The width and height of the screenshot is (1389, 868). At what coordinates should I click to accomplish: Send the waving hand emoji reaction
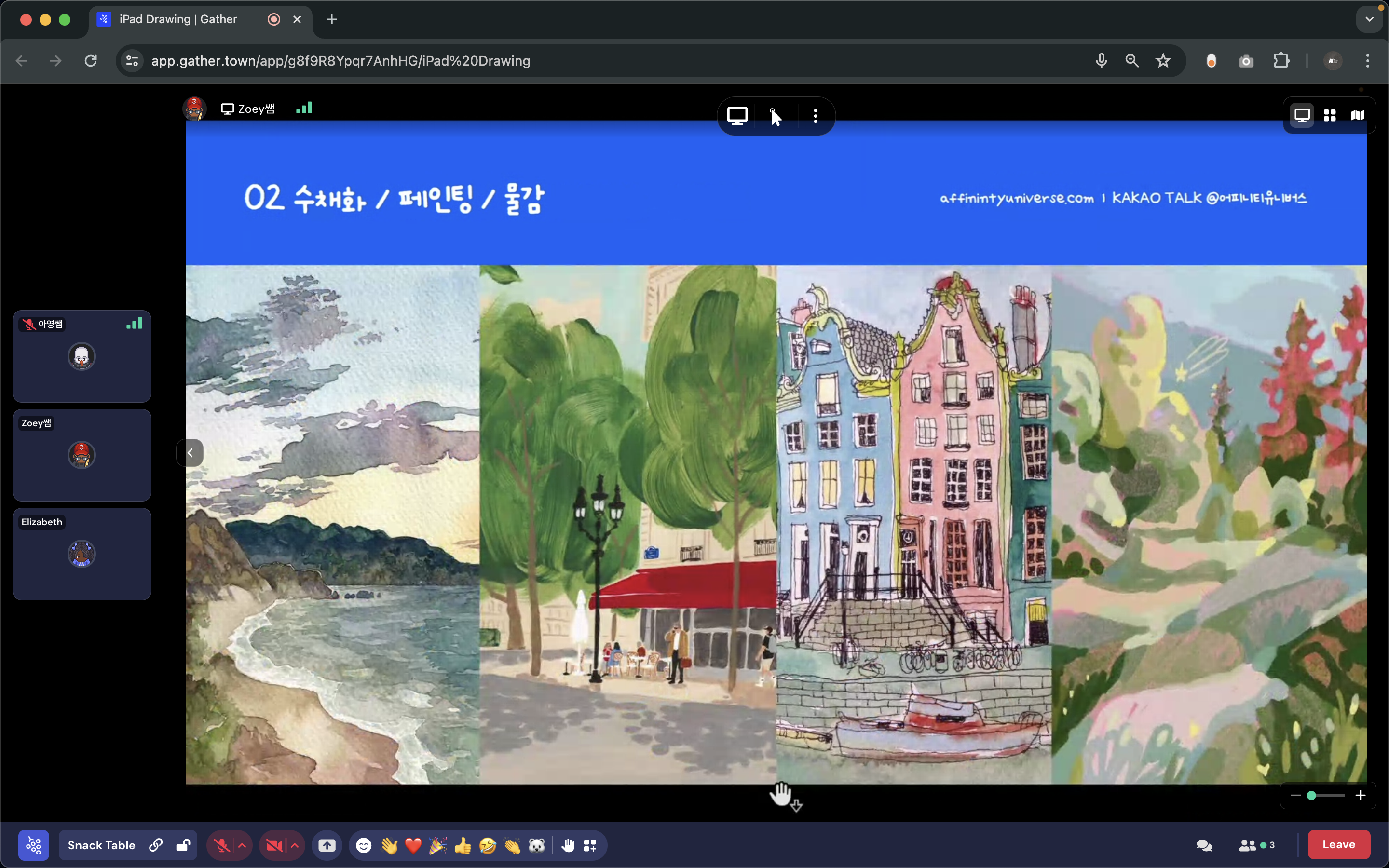coord(389,845)
